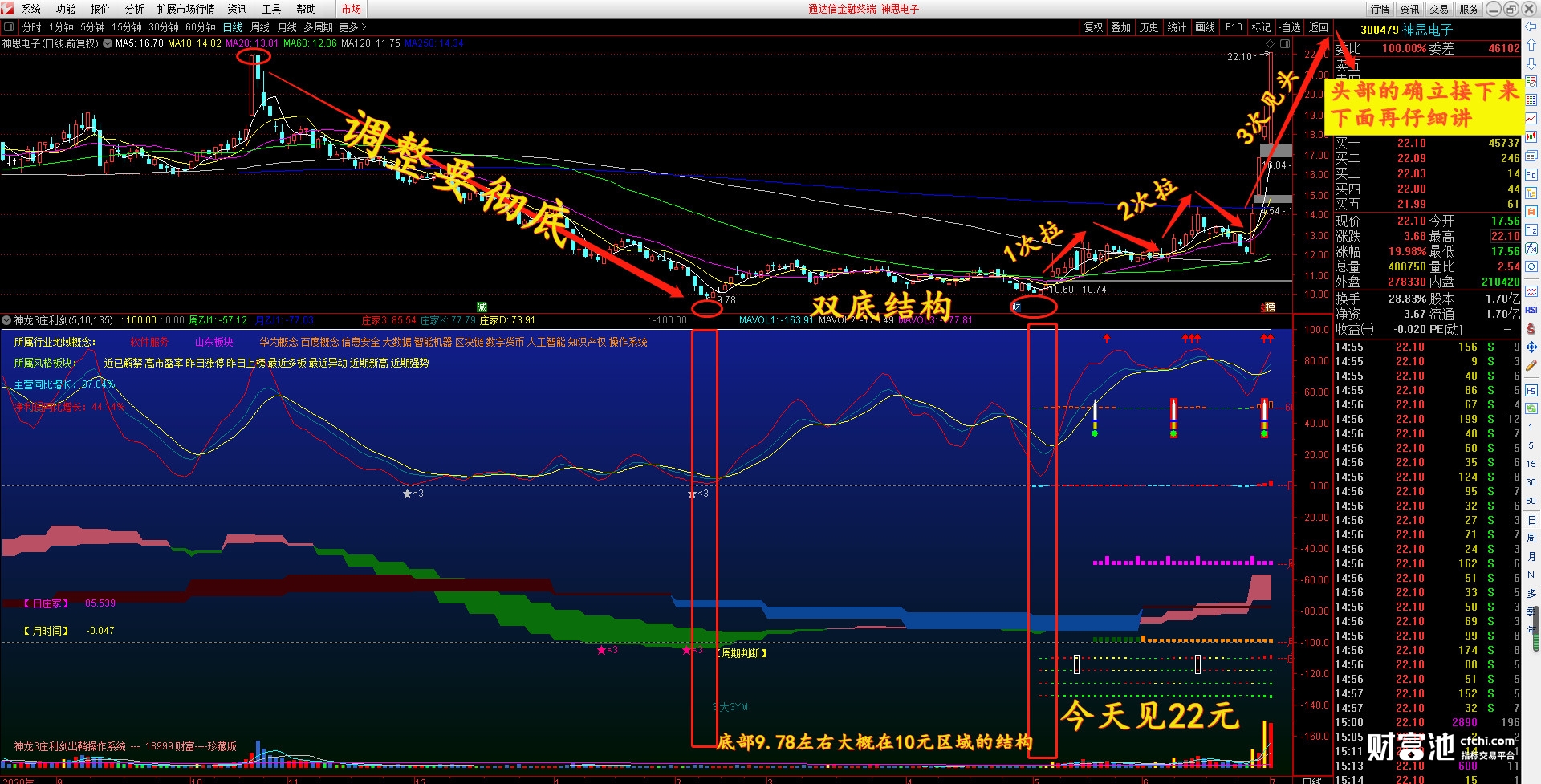Click the 返回 return button
The height and width of the screenshot is (784, 1541).
tap(1319, 27)
